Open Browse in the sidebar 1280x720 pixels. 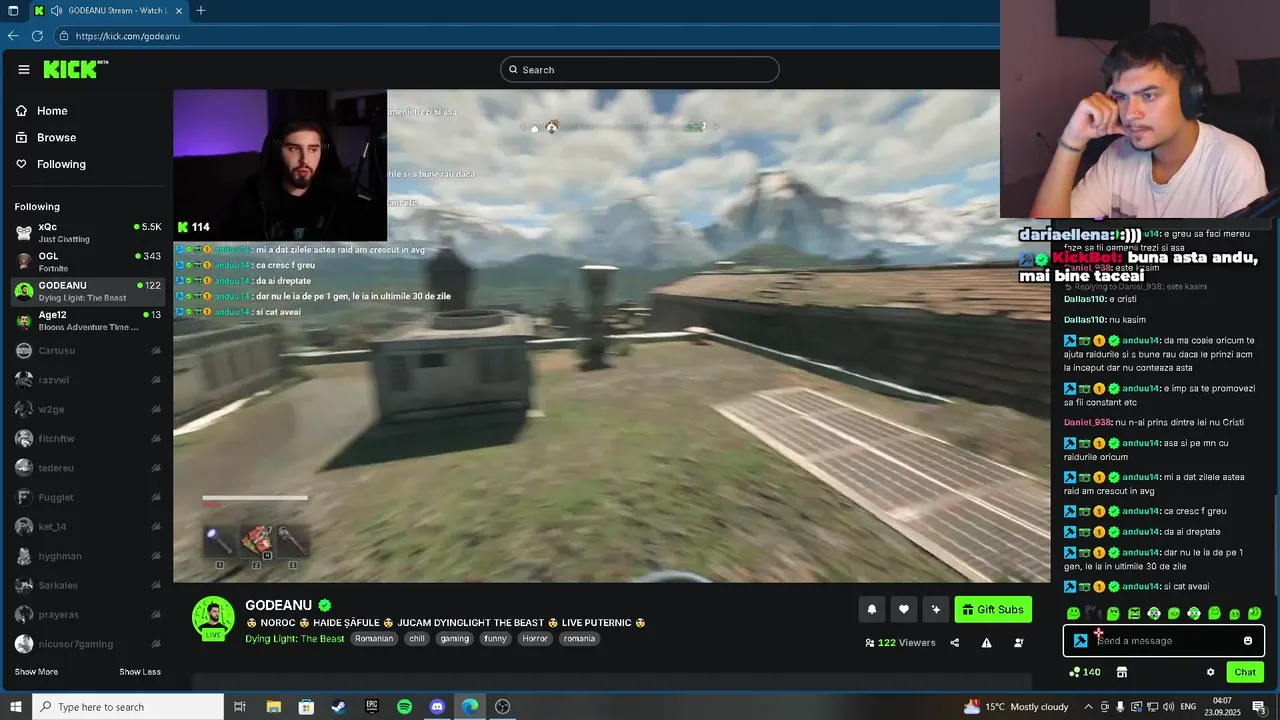[56, 138]
